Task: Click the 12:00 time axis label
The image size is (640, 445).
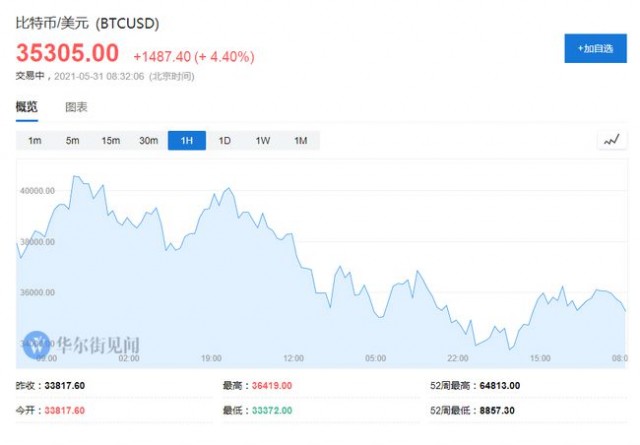Action: (x=293, y=358)
